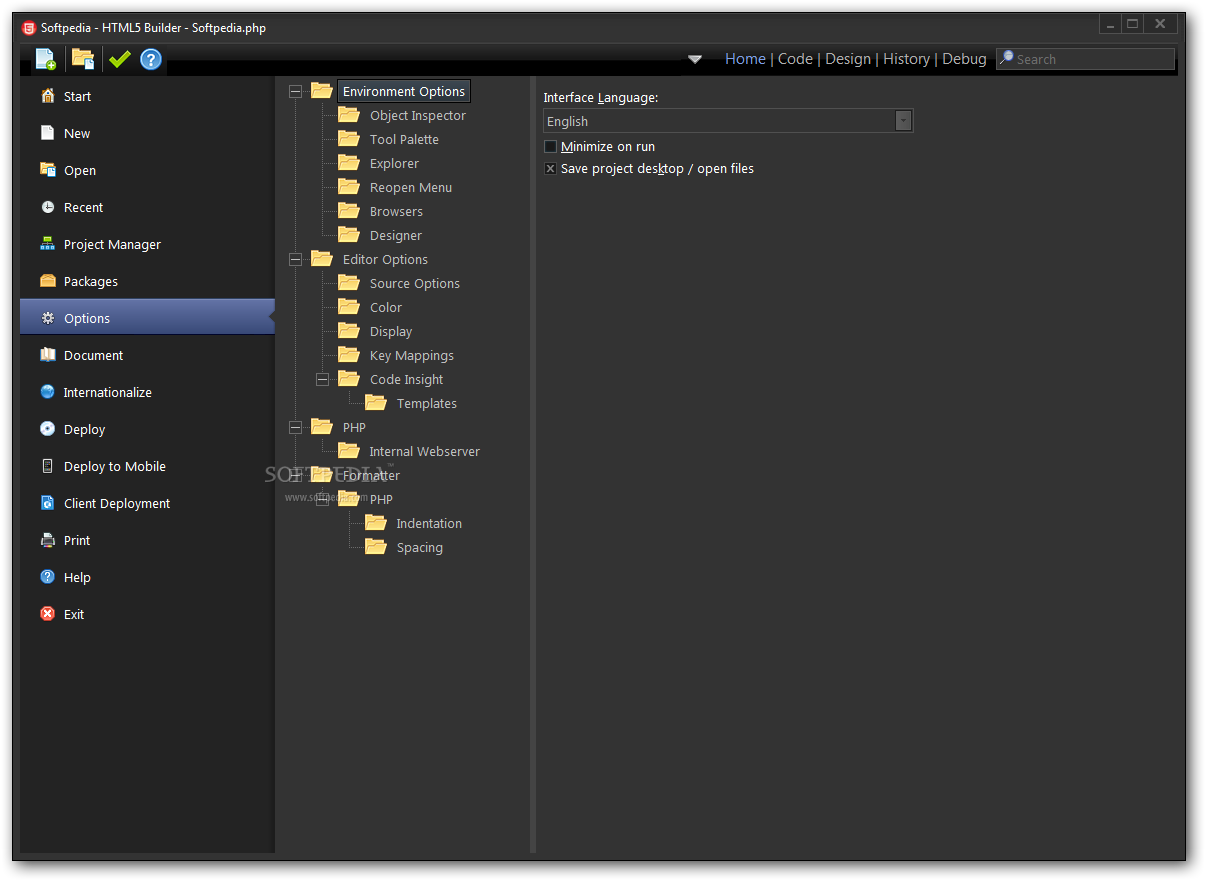Switch to the Debug view
The image size is (1206, 881).
click(964, 59)
